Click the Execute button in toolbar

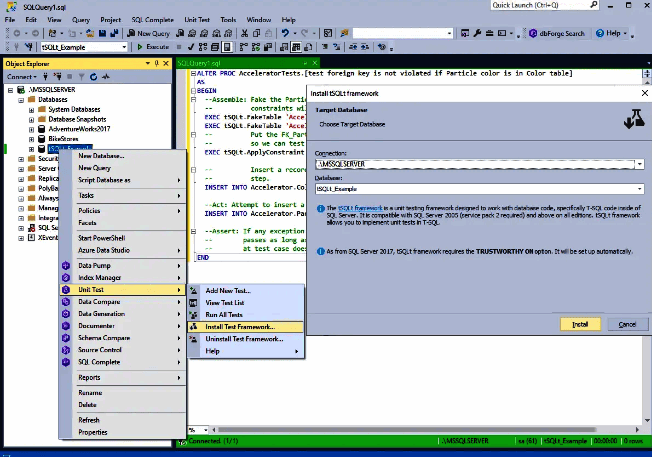[153, 47]
